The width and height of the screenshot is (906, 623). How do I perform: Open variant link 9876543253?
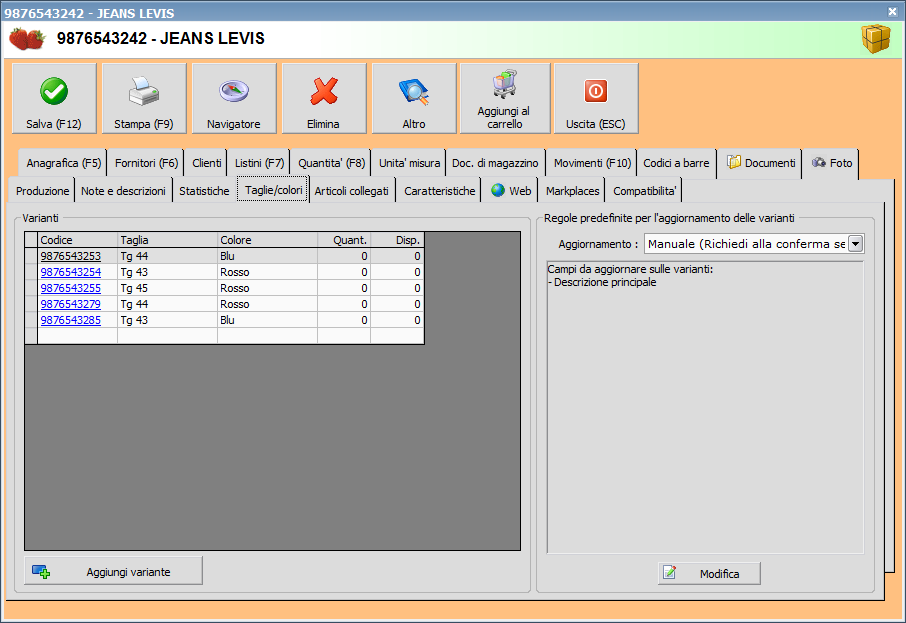point(70,256)
